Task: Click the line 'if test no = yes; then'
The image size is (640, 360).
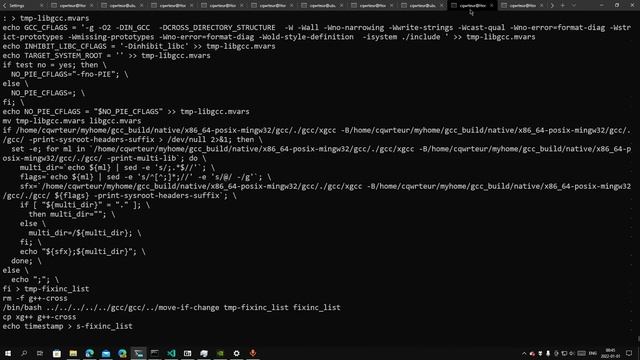Action: click(x=54, y=65)
